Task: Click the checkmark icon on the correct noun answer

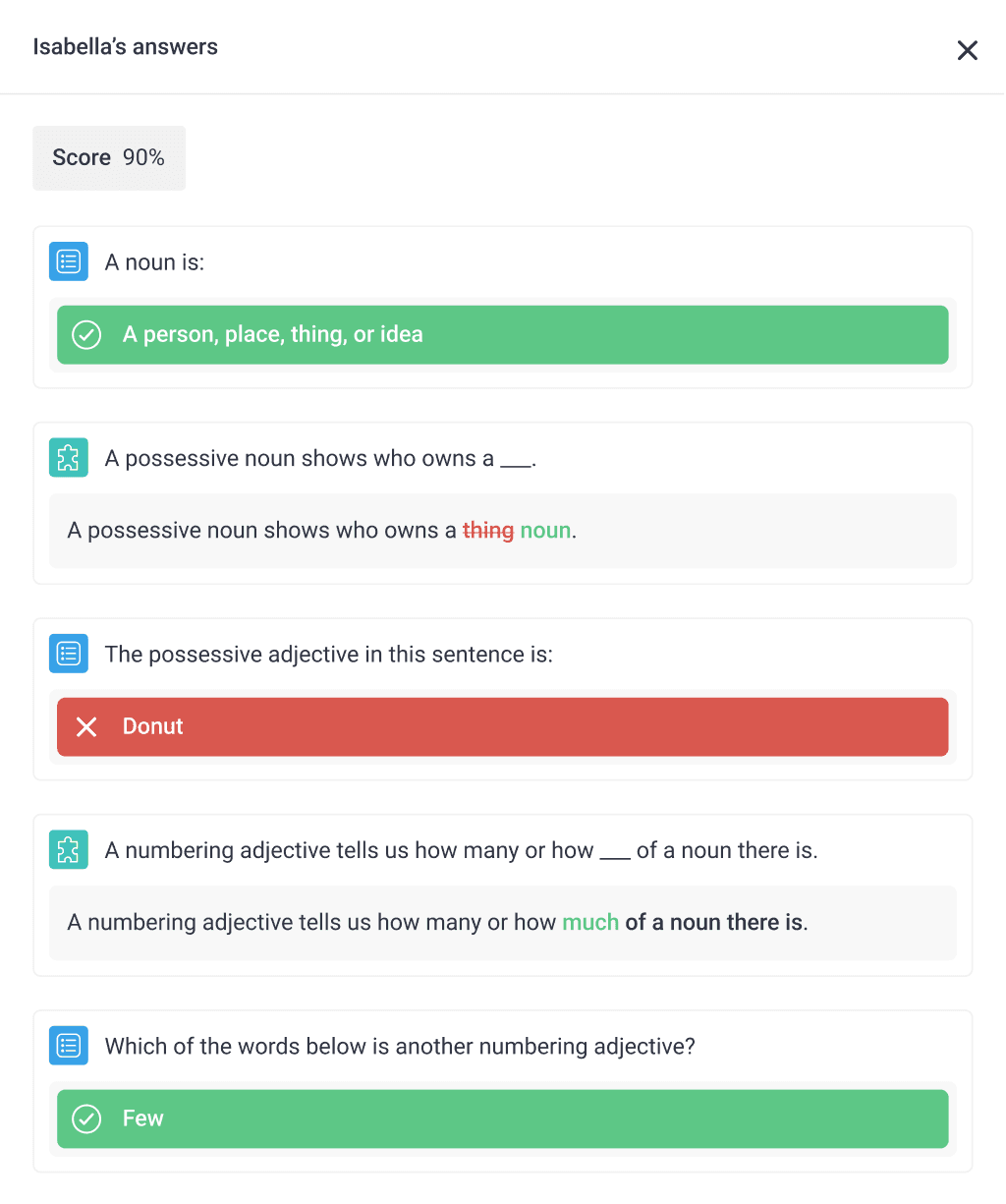Action: pos(86,334)
